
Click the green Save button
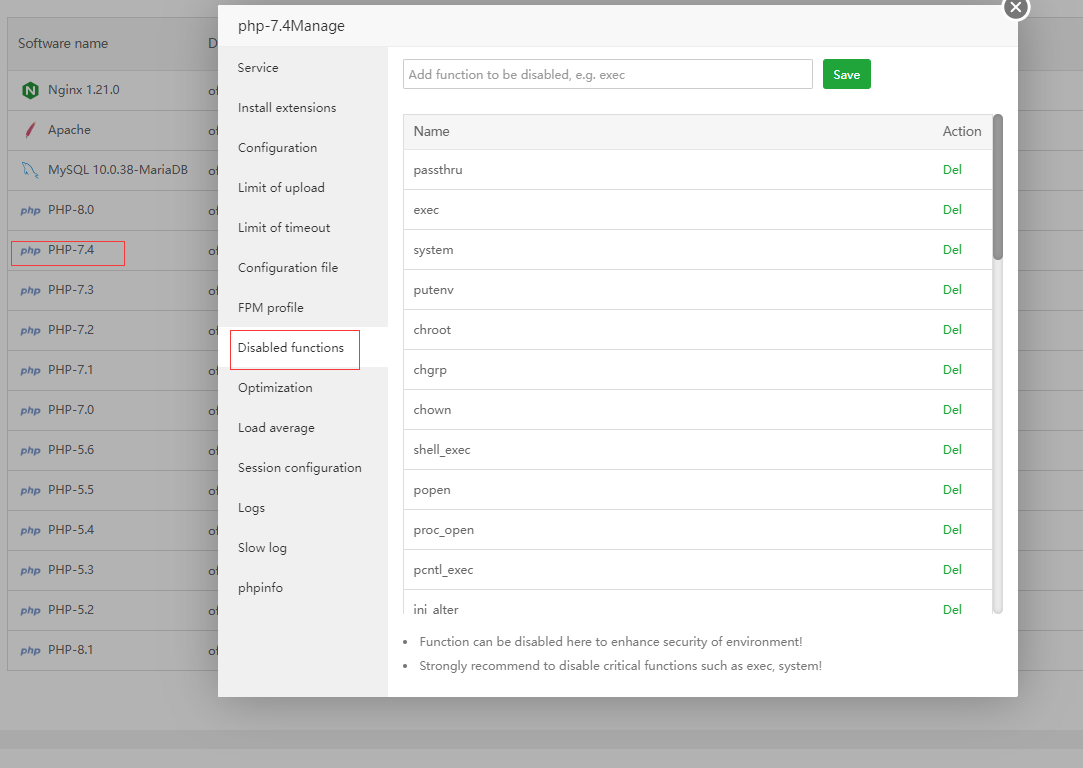pyautogui.click(x=846, y=74)
